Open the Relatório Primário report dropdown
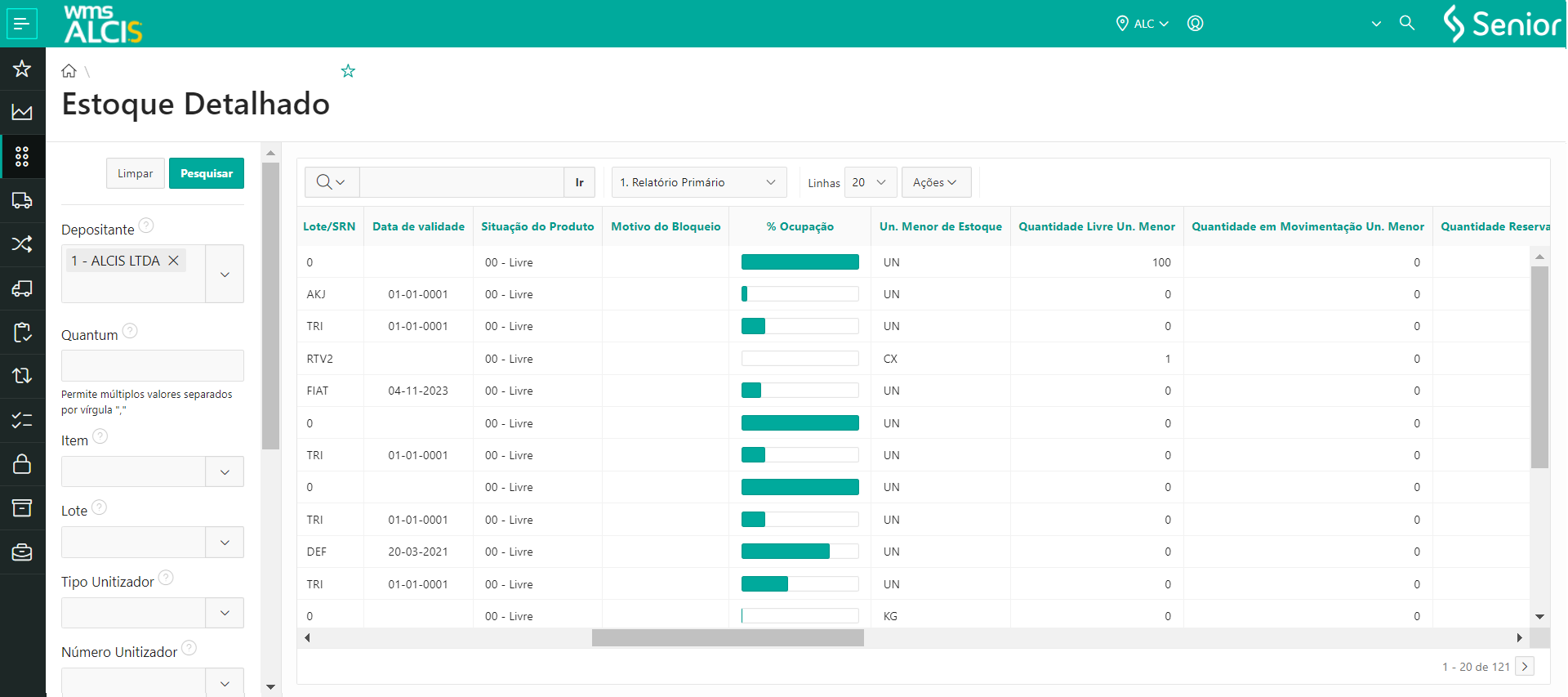Viewport: 1568px width, 697px height. (x=698, y=182)
